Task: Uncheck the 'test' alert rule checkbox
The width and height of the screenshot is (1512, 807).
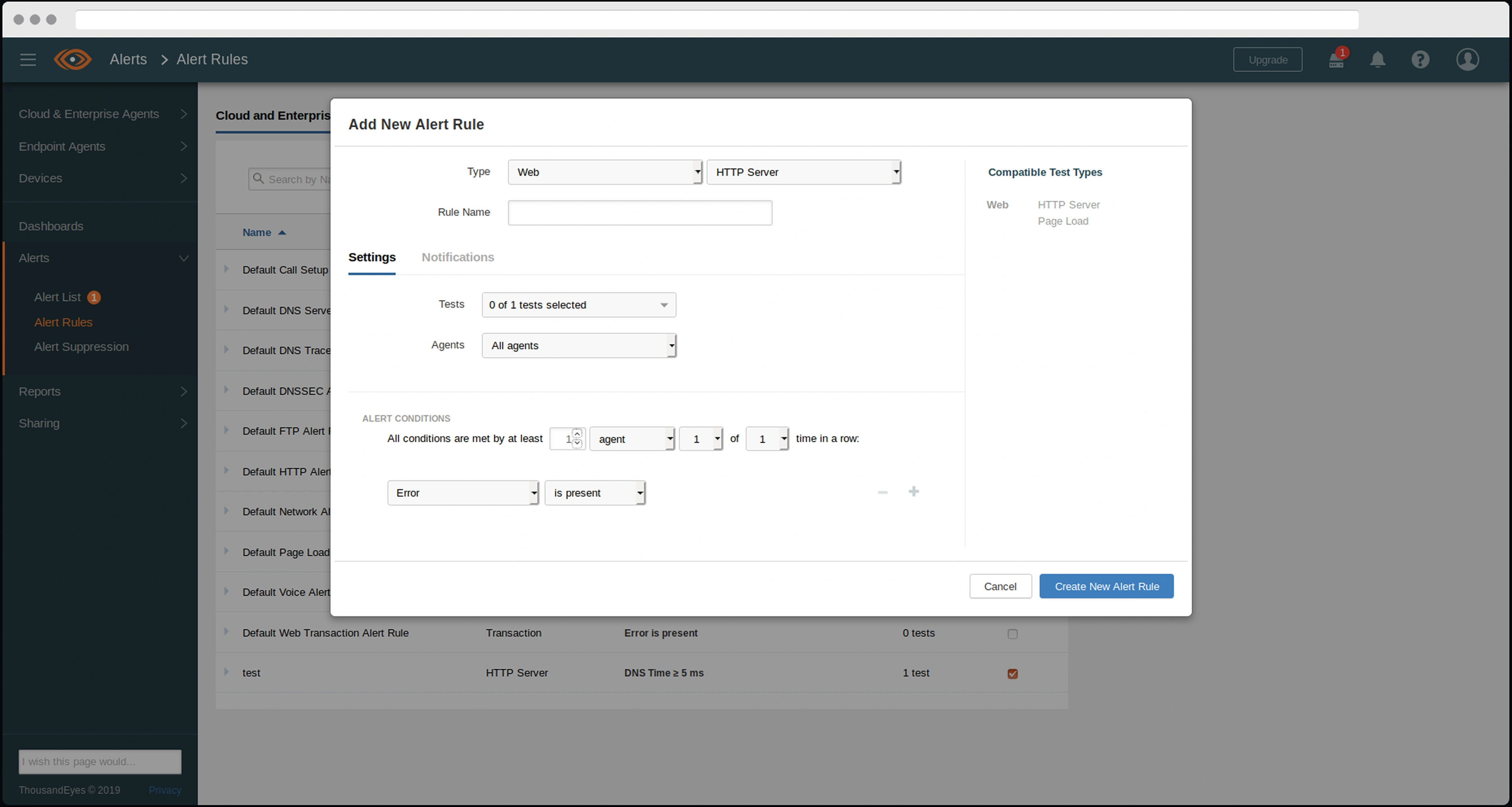Action: [x=1012, y=674]
